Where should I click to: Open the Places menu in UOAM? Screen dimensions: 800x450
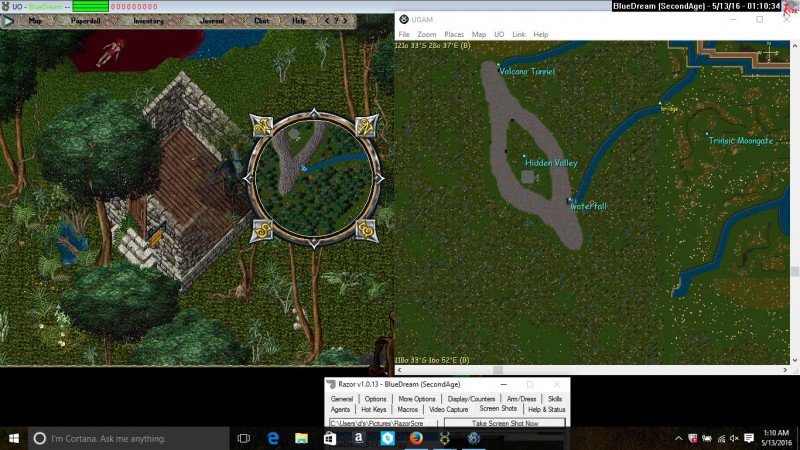pos(454,34)
